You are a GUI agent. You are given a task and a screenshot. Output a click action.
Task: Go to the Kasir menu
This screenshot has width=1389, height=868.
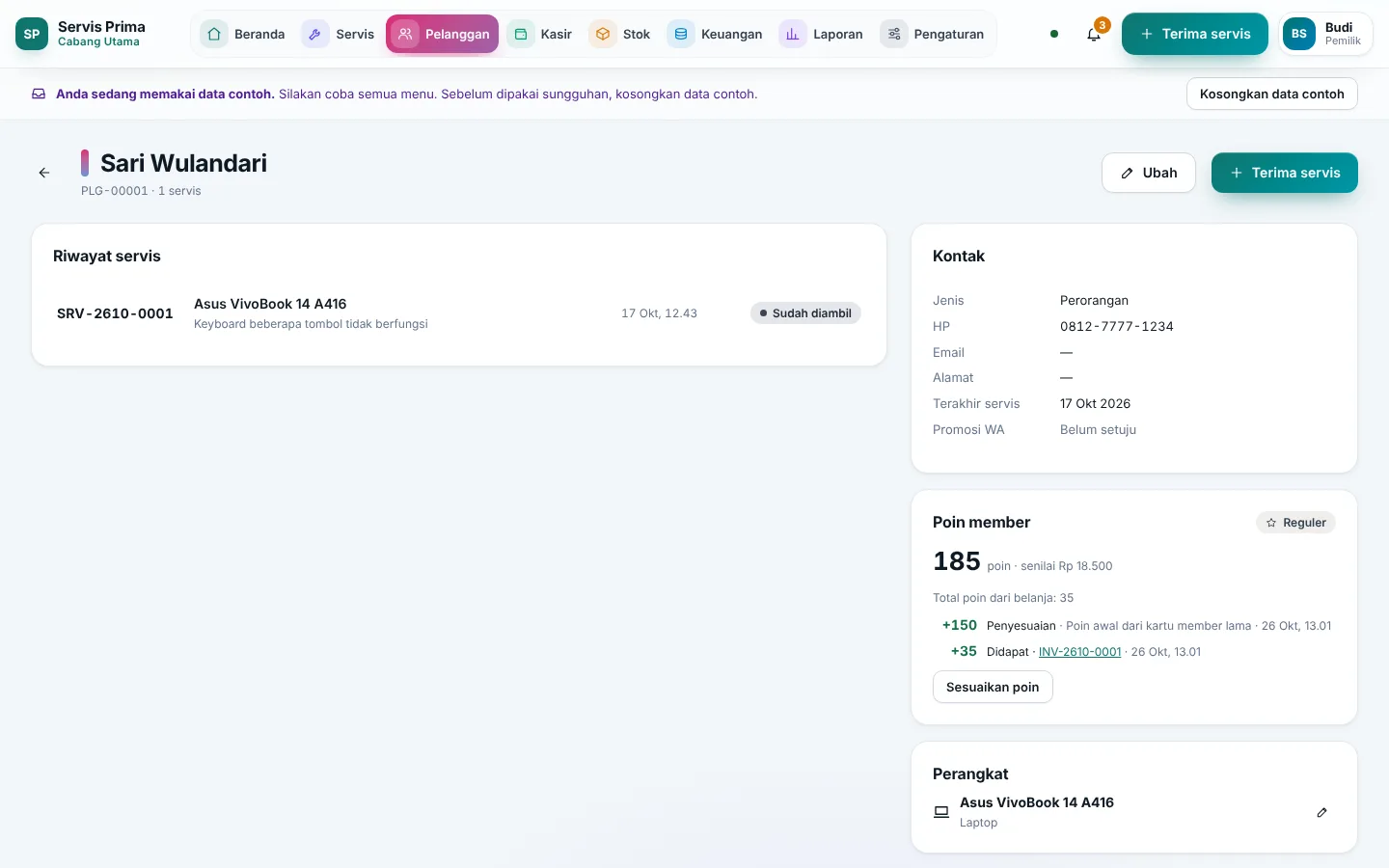click(x=540, y=34)
